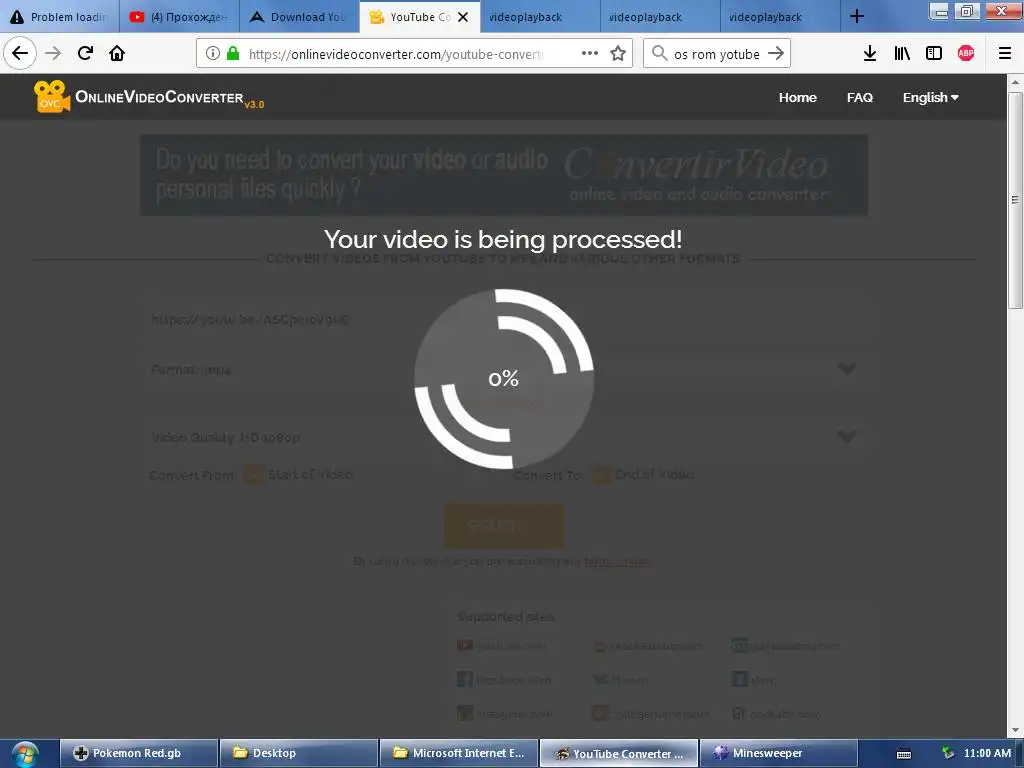Expand the Format dropdown chevron

847,369
